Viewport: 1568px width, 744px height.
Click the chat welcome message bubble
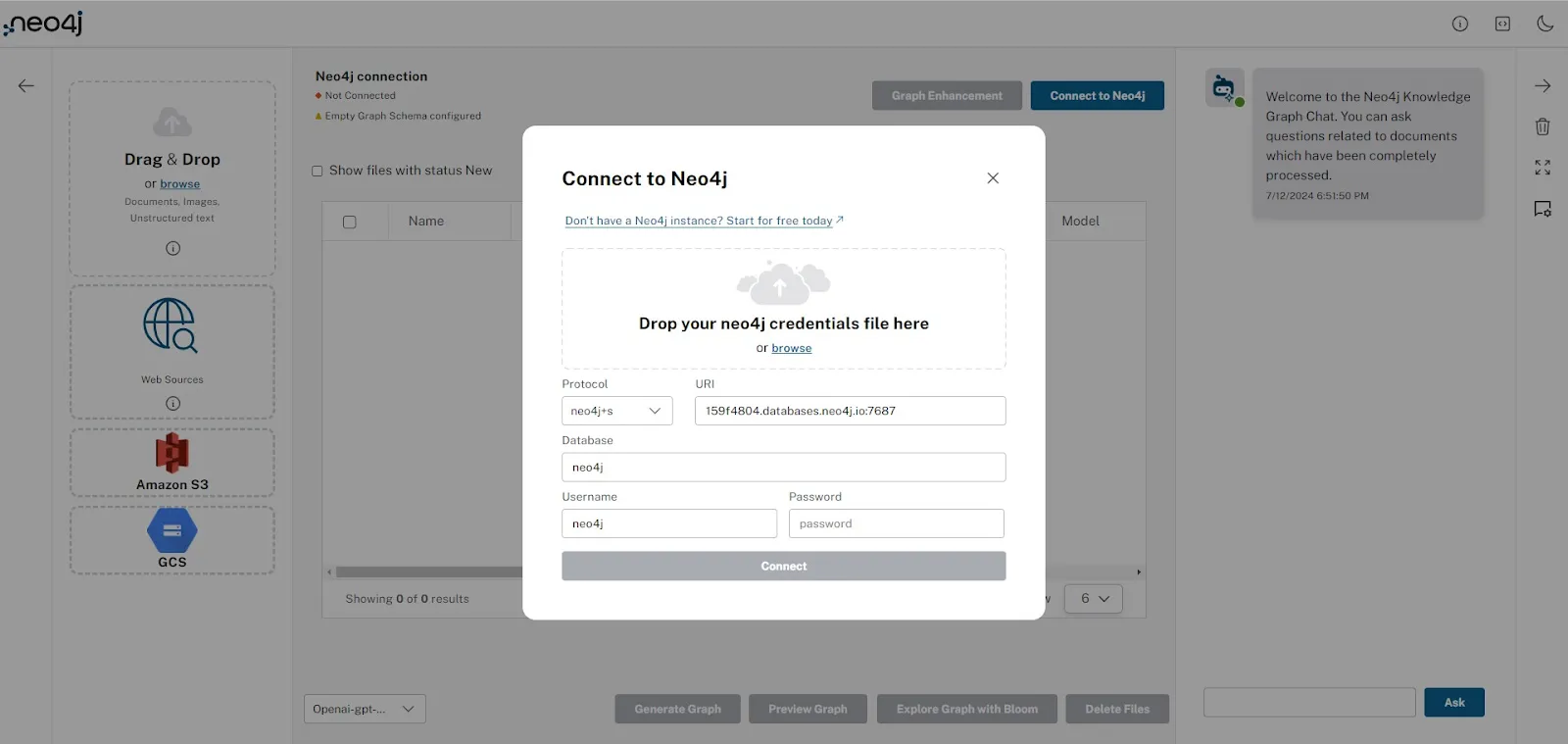click(x=1368, y=143)
